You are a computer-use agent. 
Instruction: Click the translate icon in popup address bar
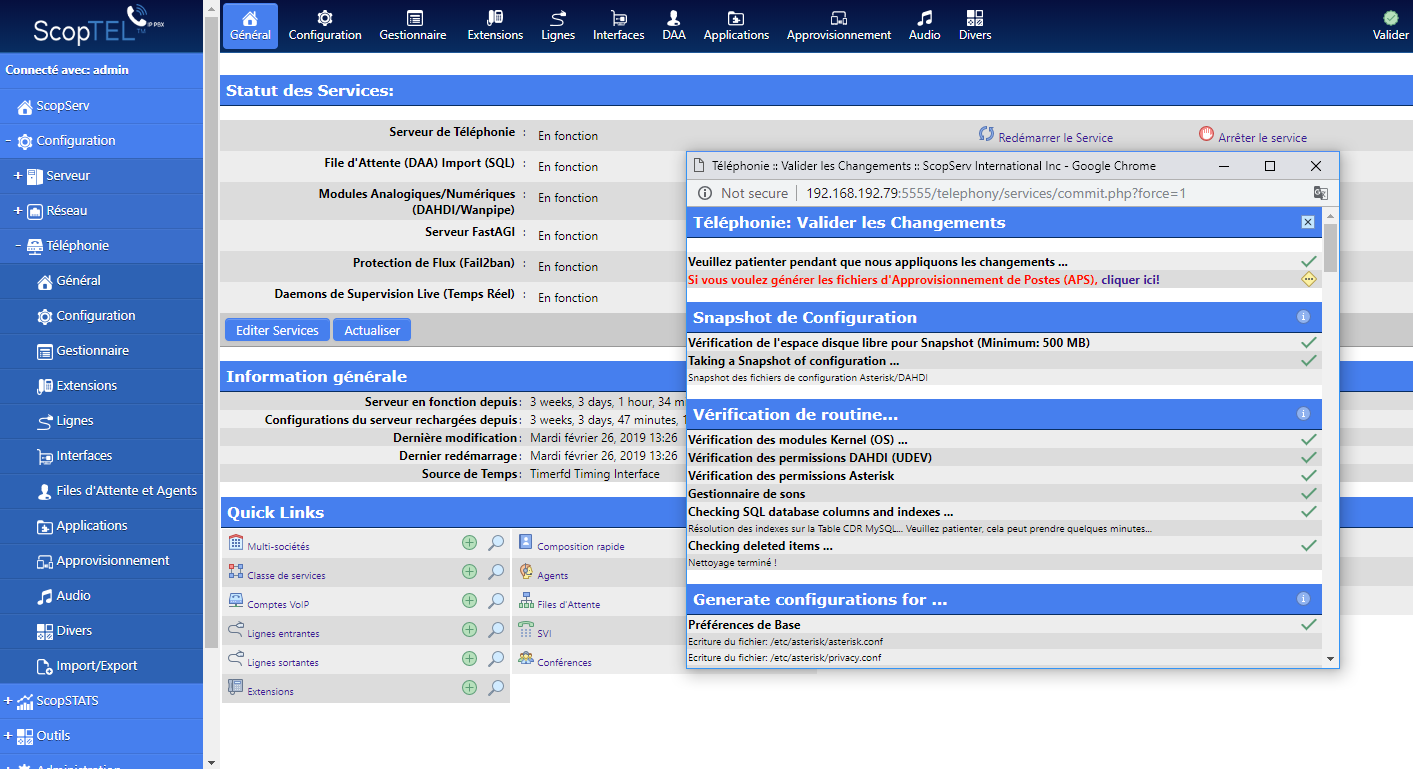coord(1320,193)
